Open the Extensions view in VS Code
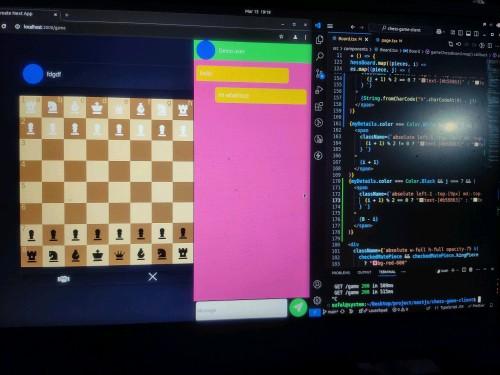Image resolution: width=500 pixels, height=375 pixels. (x=319, y=106)
